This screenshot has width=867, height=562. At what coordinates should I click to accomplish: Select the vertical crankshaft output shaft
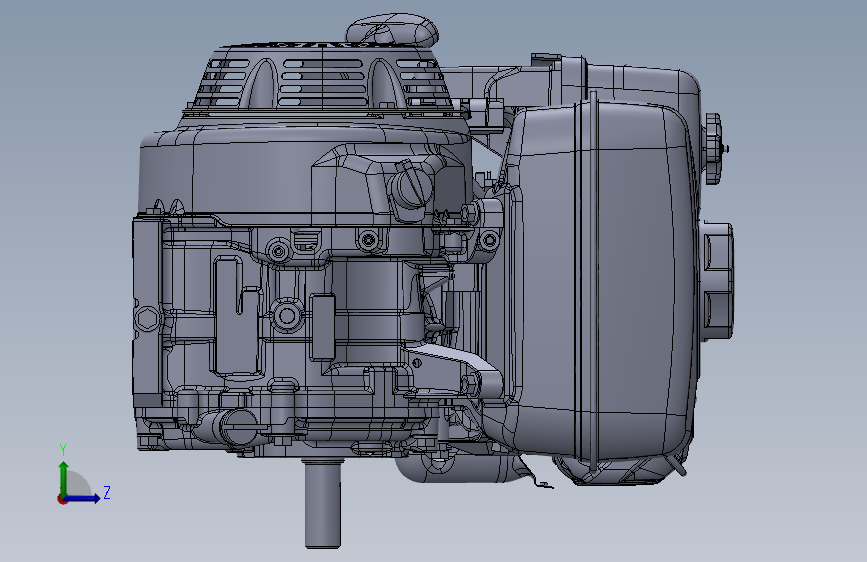(x=322, y=502)
